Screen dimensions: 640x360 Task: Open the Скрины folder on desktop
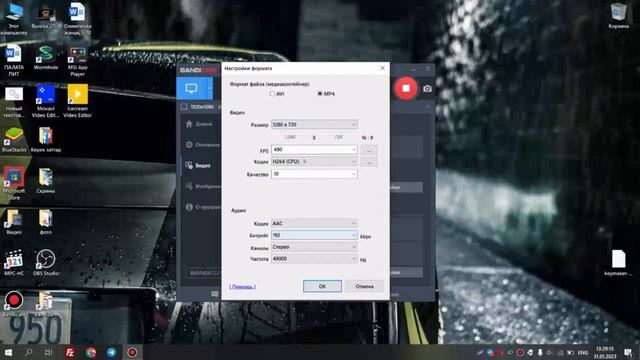(46, 181)
